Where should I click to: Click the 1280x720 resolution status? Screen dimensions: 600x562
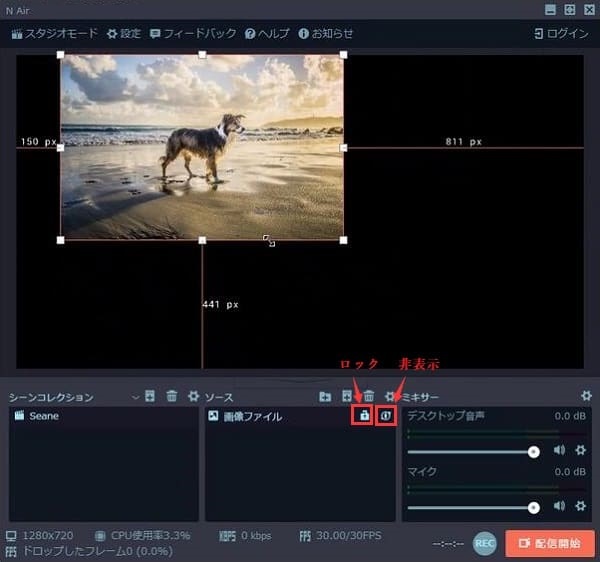(x=48, y=536)
